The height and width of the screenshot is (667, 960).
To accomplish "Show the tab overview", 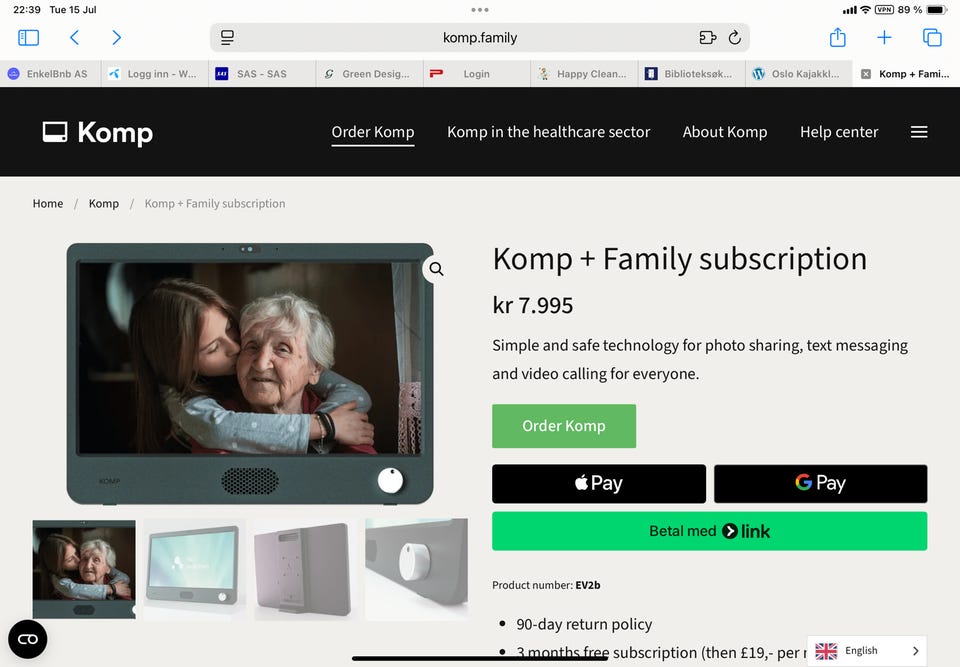I will (932, 38).
